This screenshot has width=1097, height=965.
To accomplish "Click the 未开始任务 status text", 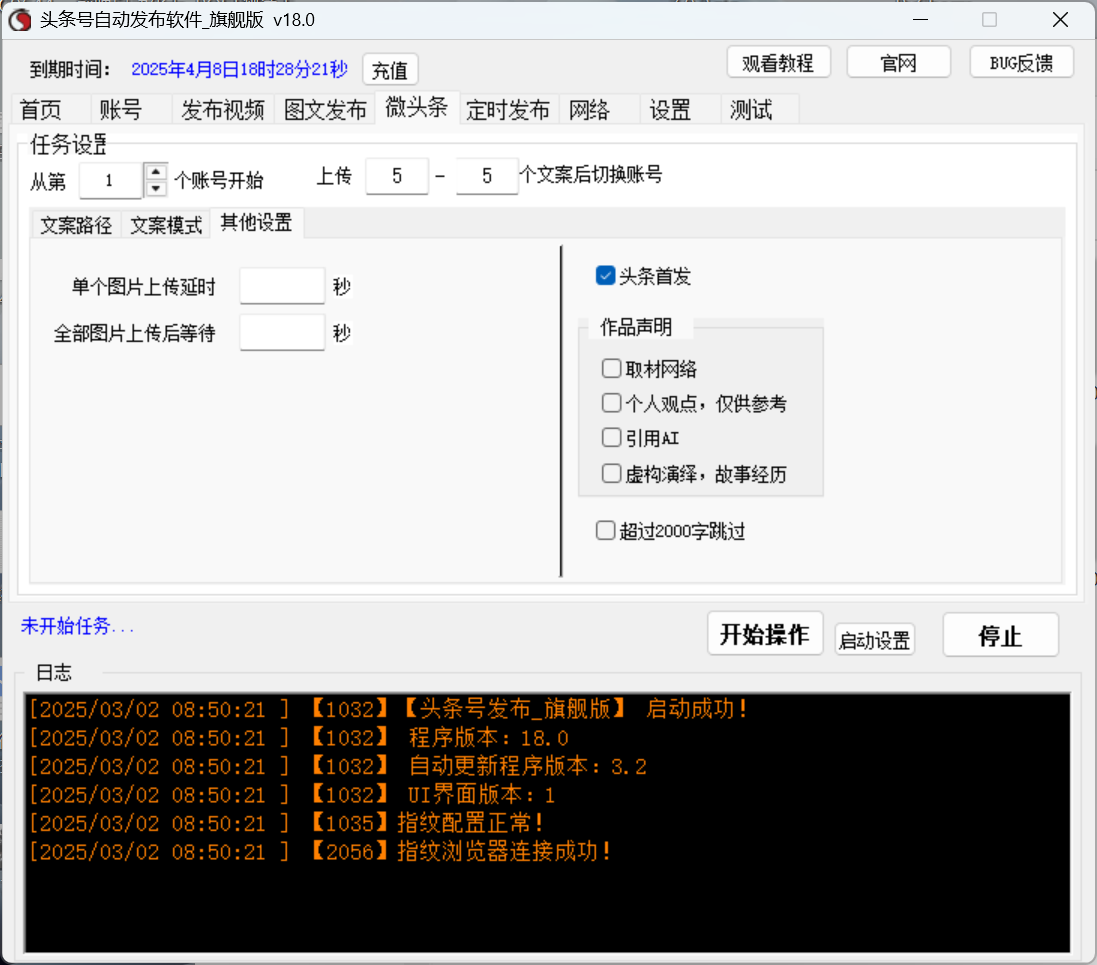I will pyautogui.click(x=77, y=626).
